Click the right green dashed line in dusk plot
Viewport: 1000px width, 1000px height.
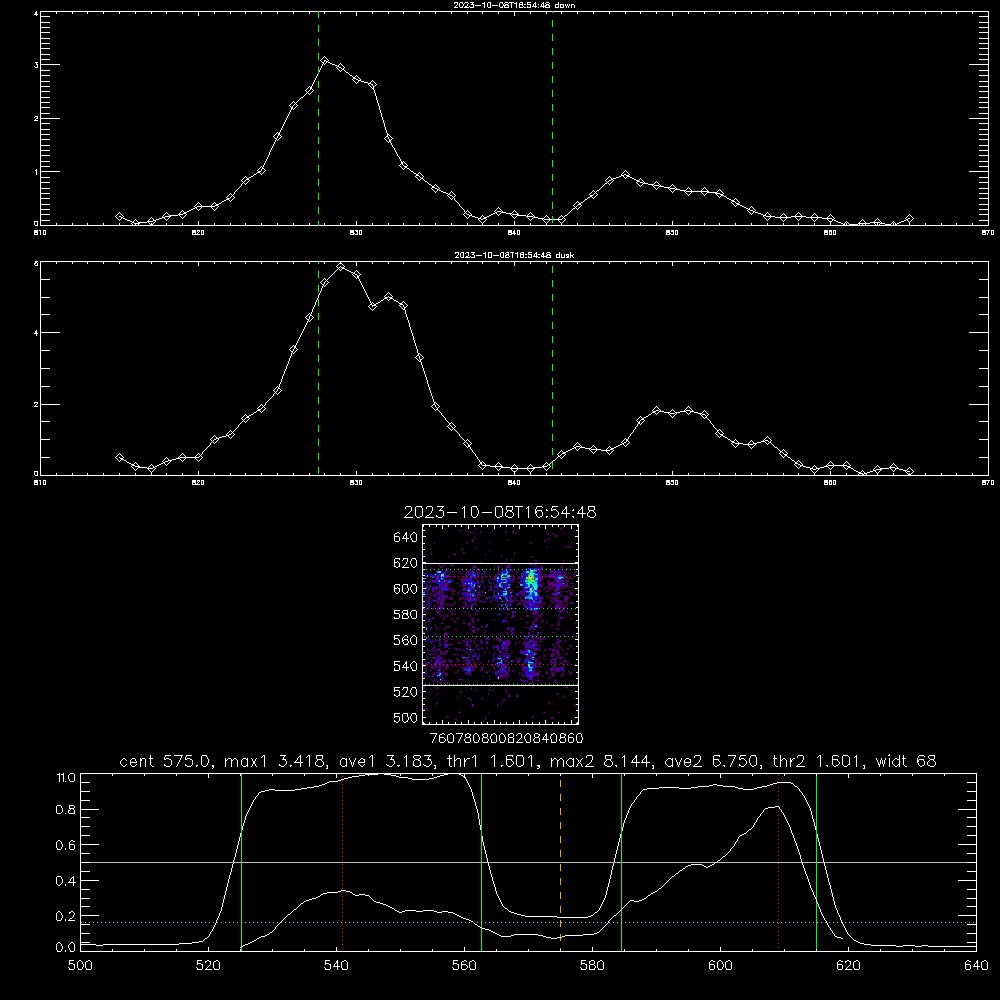pos(552,370)
